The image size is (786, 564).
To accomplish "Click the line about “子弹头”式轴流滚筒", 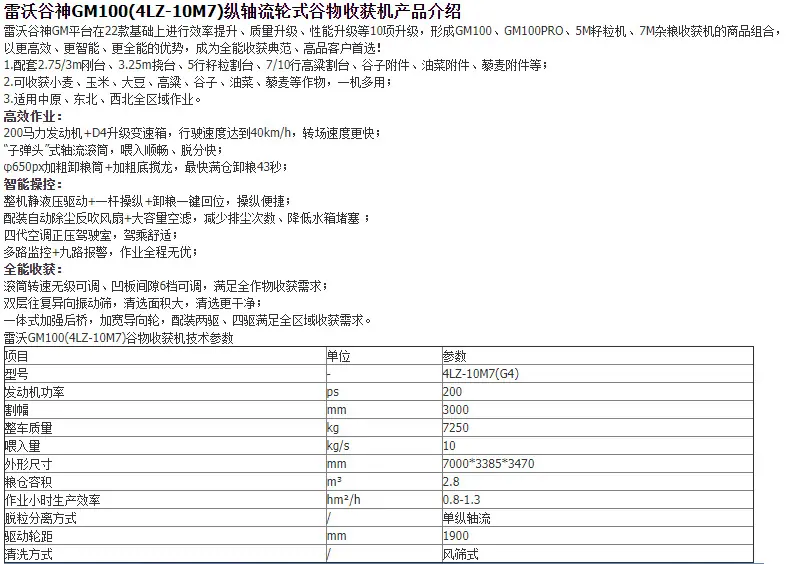I will point(113,150).
